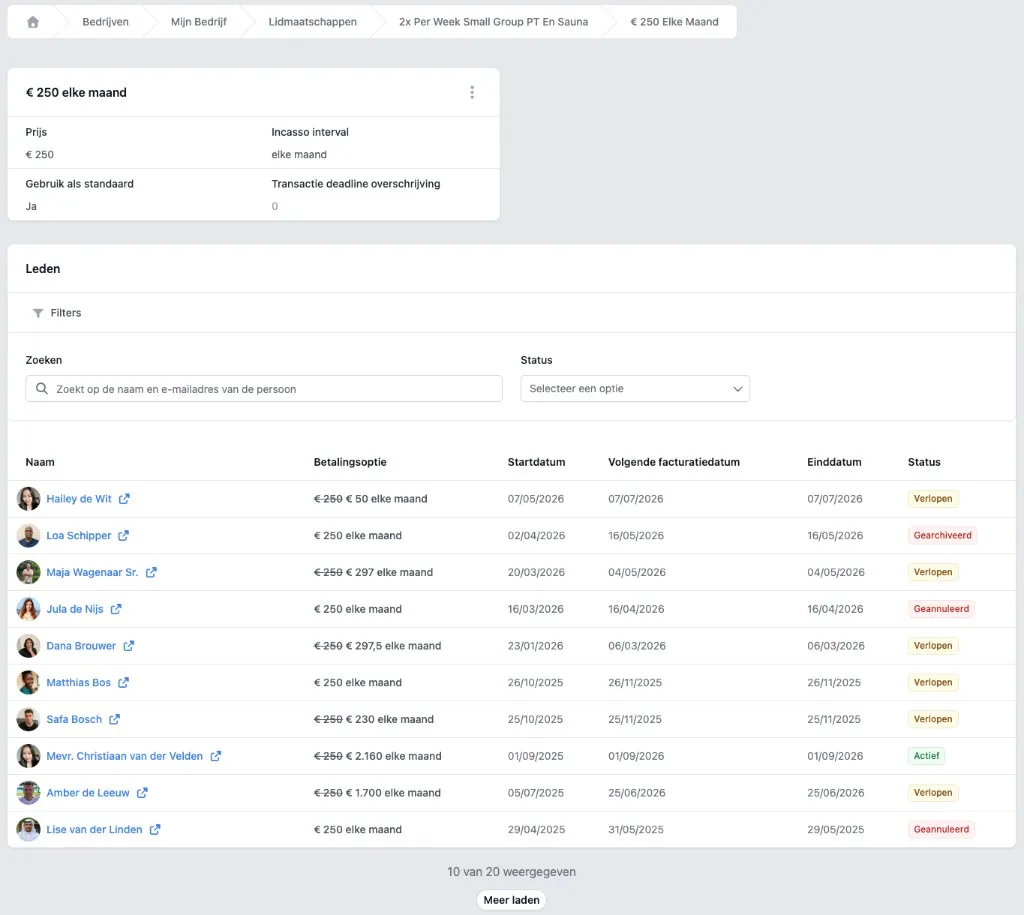Click Amber de Leeuw's avatar photo
Screen dimensions: 1024x915
28,793
